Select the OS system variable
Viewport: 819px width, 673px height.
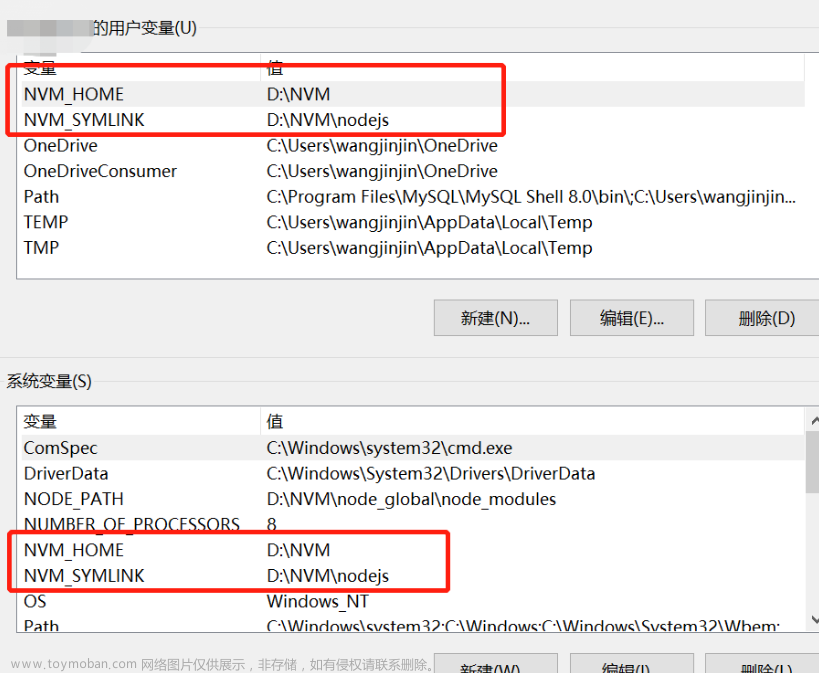[x=413, y=601]
